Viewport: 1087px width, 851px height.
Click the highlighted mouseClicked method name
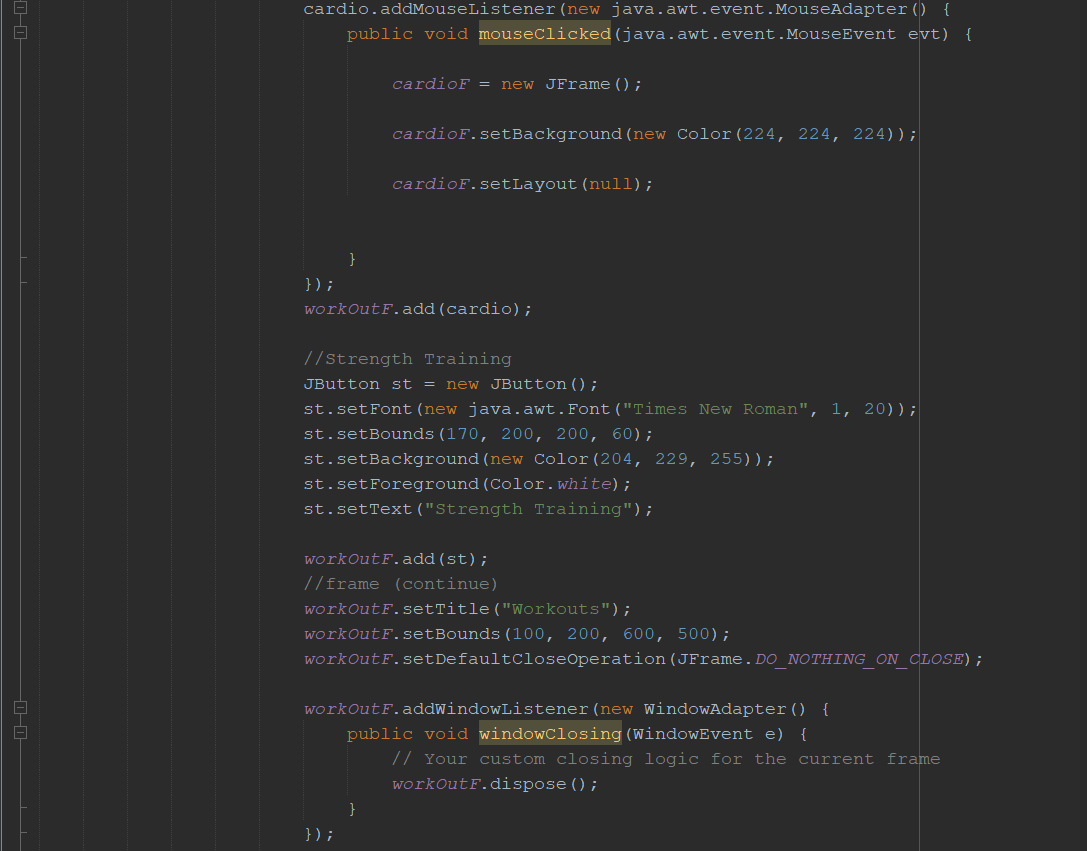coord(544,34)
